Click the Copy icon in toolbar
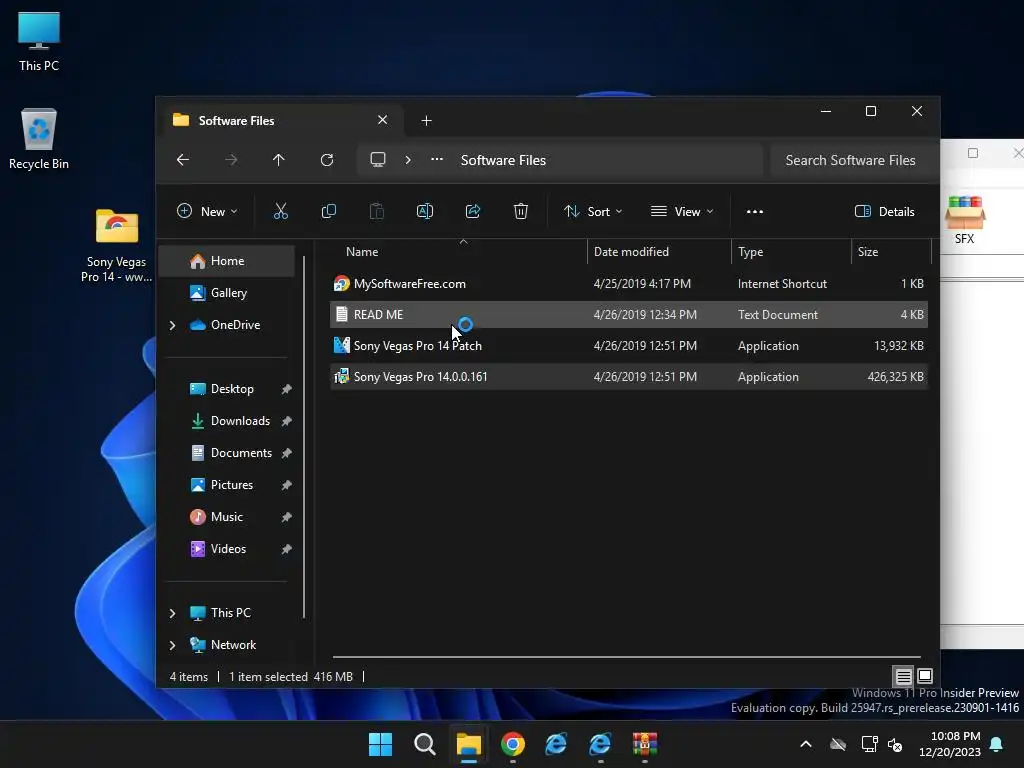This screenshot has height=768, width=1024. click(328, 211)
